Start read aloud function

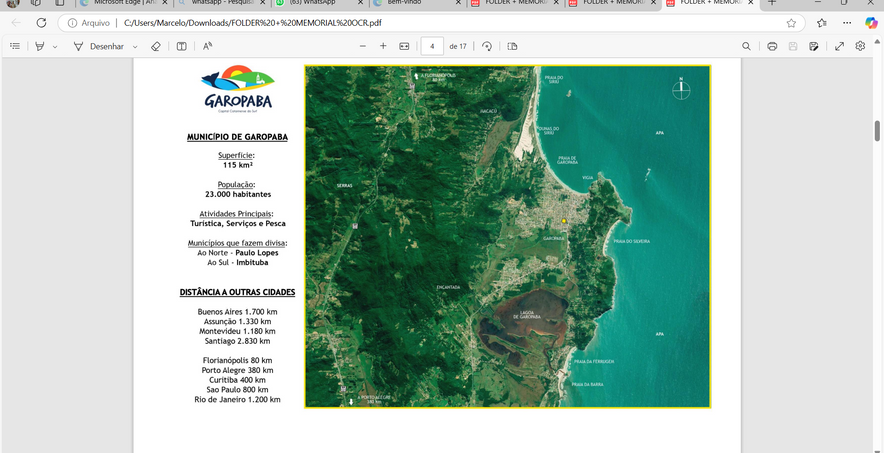207,46
